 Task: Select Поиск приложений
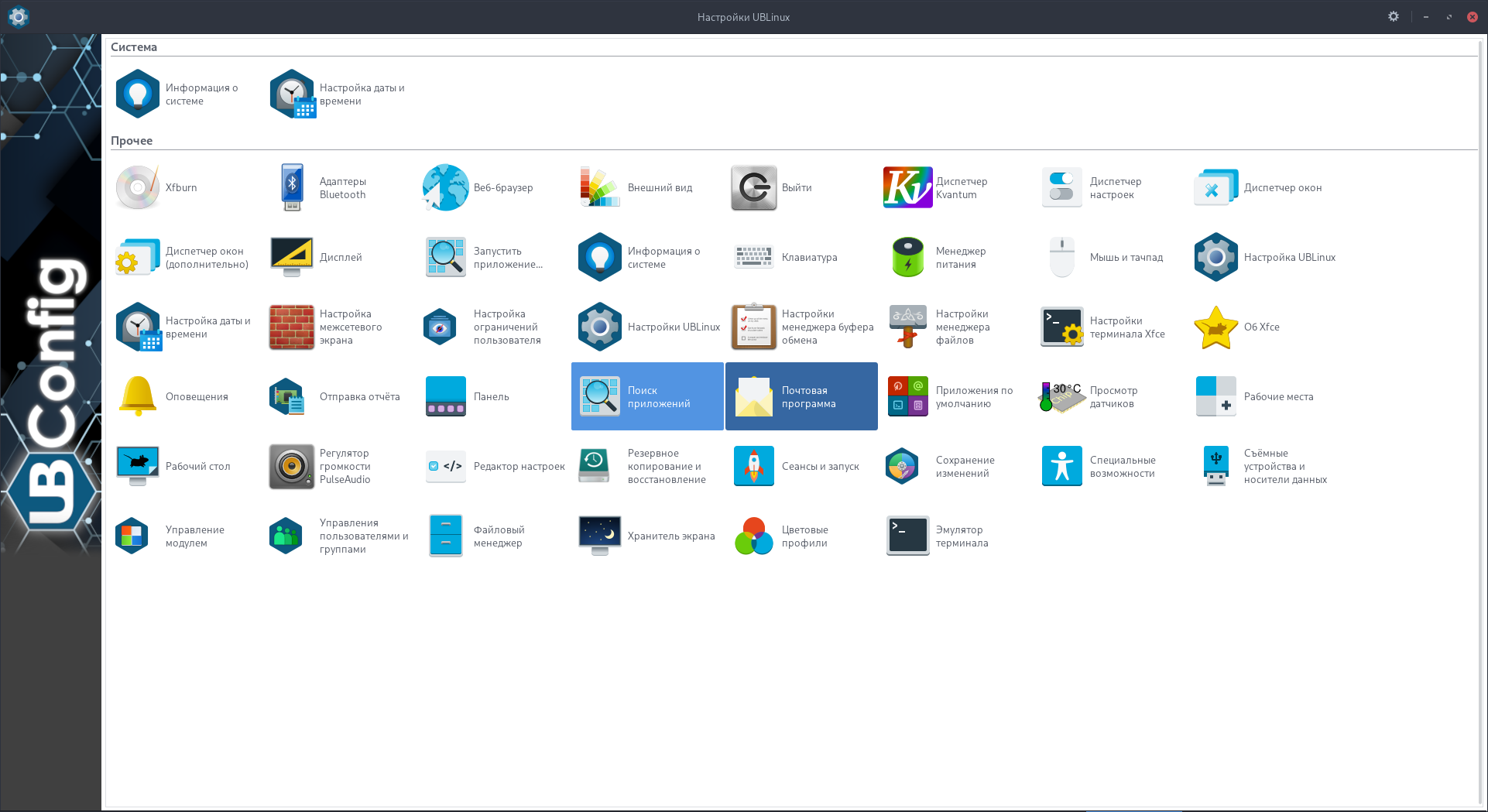coord(646,396)
